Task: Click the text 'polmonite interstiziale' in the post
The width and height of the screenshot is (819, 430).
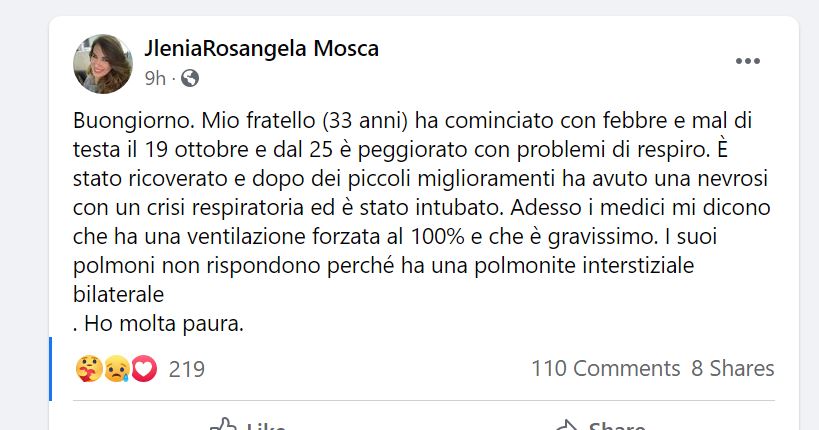Action: click(x=584, y=265)
